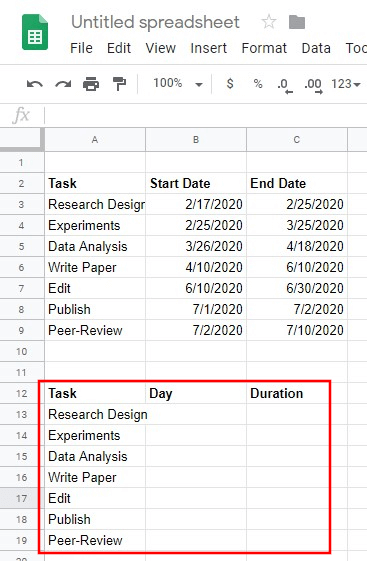
Task: Open Google Sheets home logo
Action: (x=35, y=32)
